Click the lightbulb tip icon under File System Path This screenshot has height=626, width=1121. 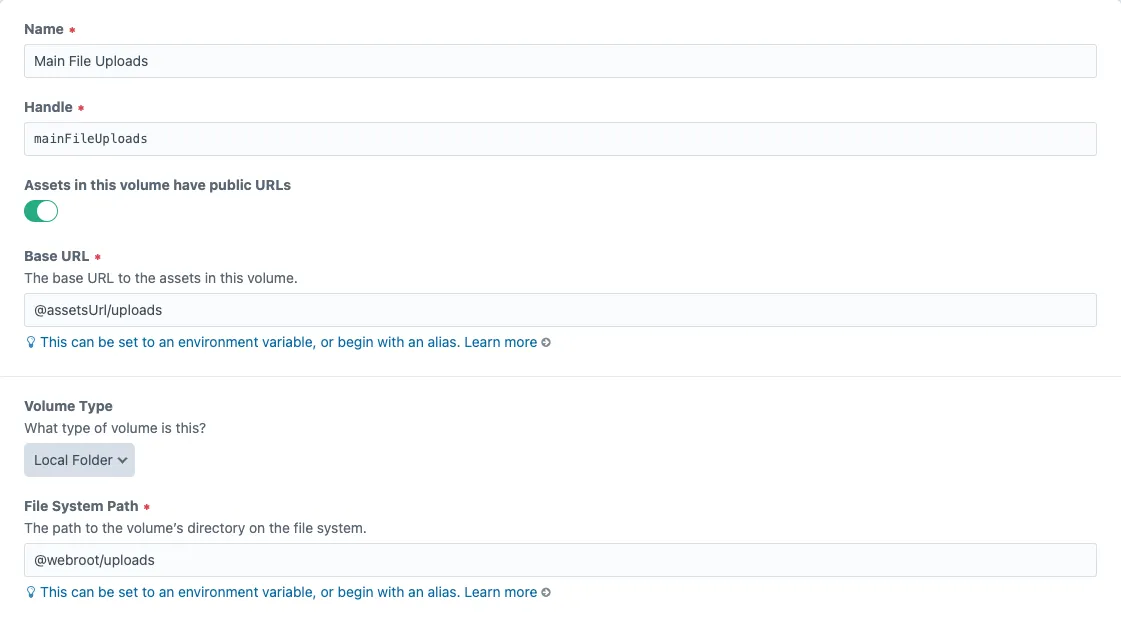[x=31, y=592]
